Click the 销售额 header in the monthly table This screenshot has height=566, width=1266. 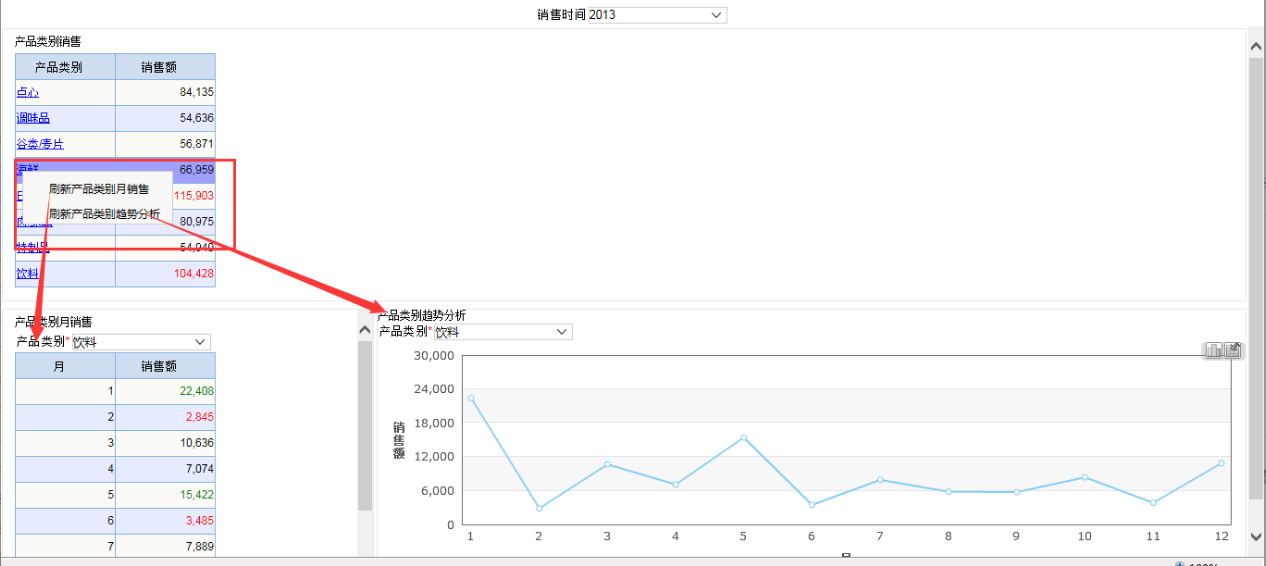pos(165,366)
